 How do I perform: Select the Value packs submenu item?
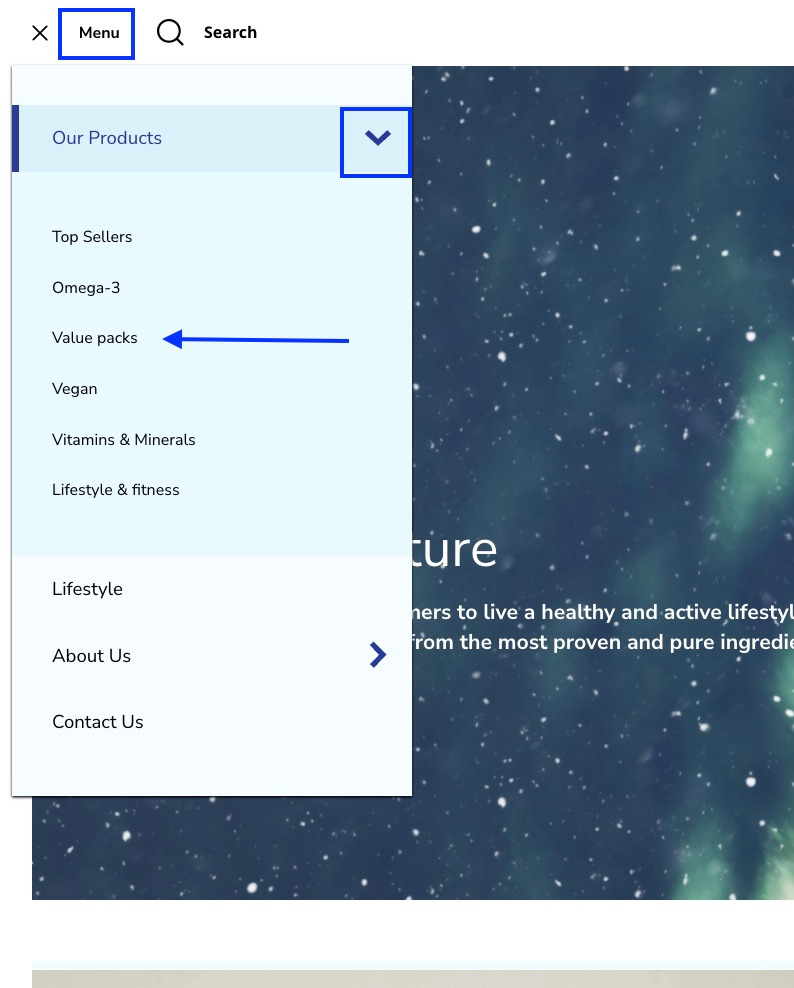pos(95,338)
